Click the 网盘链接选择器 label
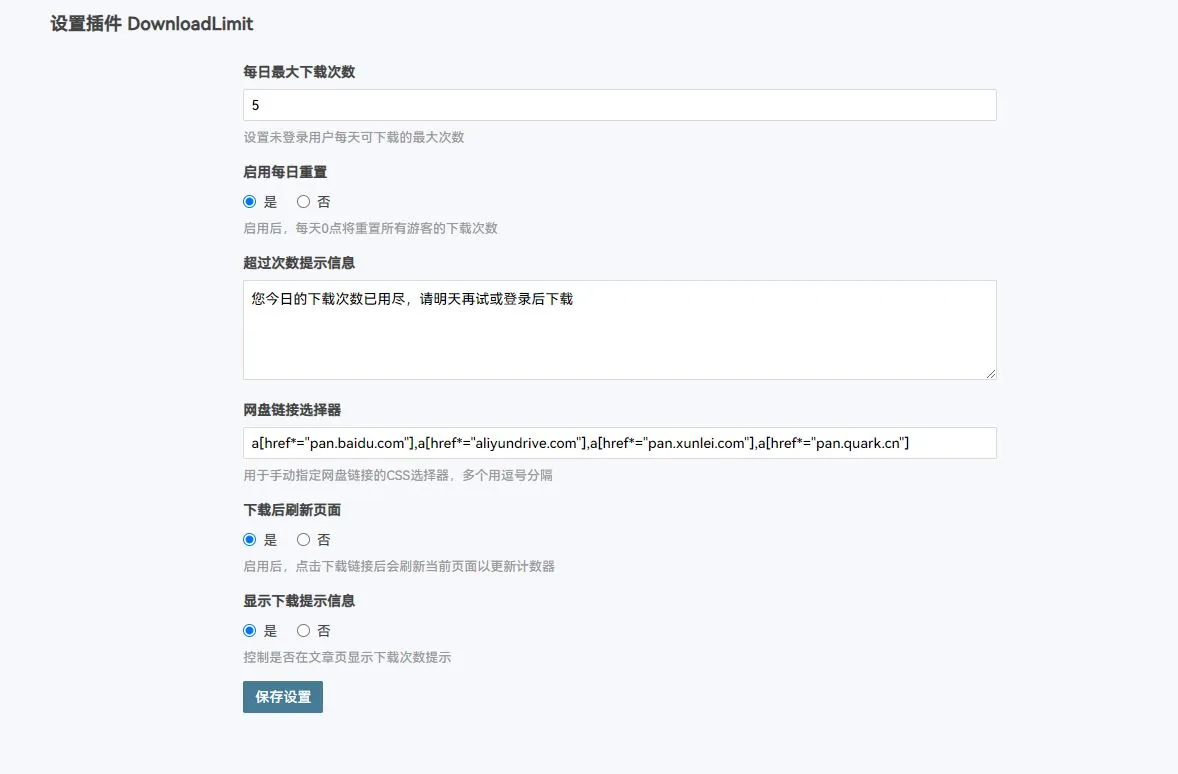 click(292, 410)
